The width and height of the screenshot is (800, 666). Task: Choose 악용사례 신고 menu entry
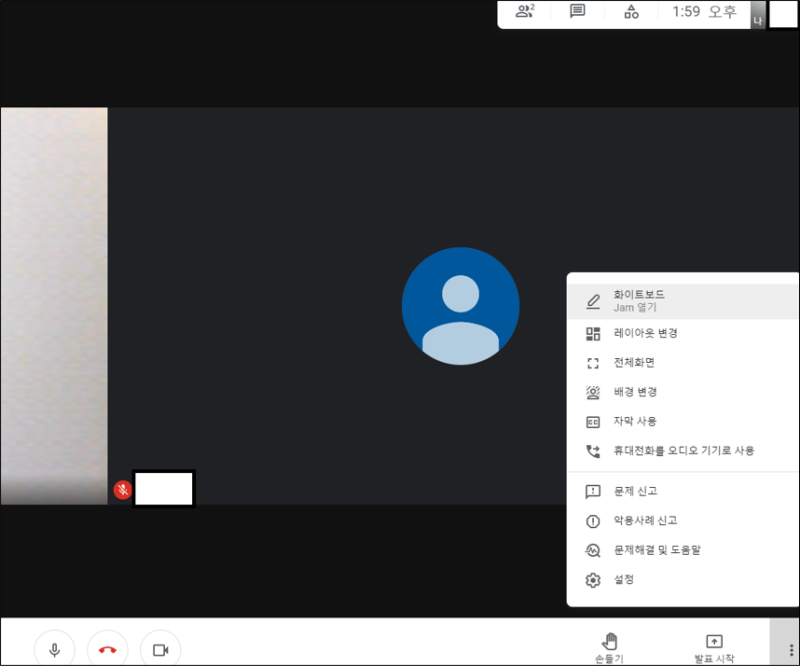tap(683, 521)
